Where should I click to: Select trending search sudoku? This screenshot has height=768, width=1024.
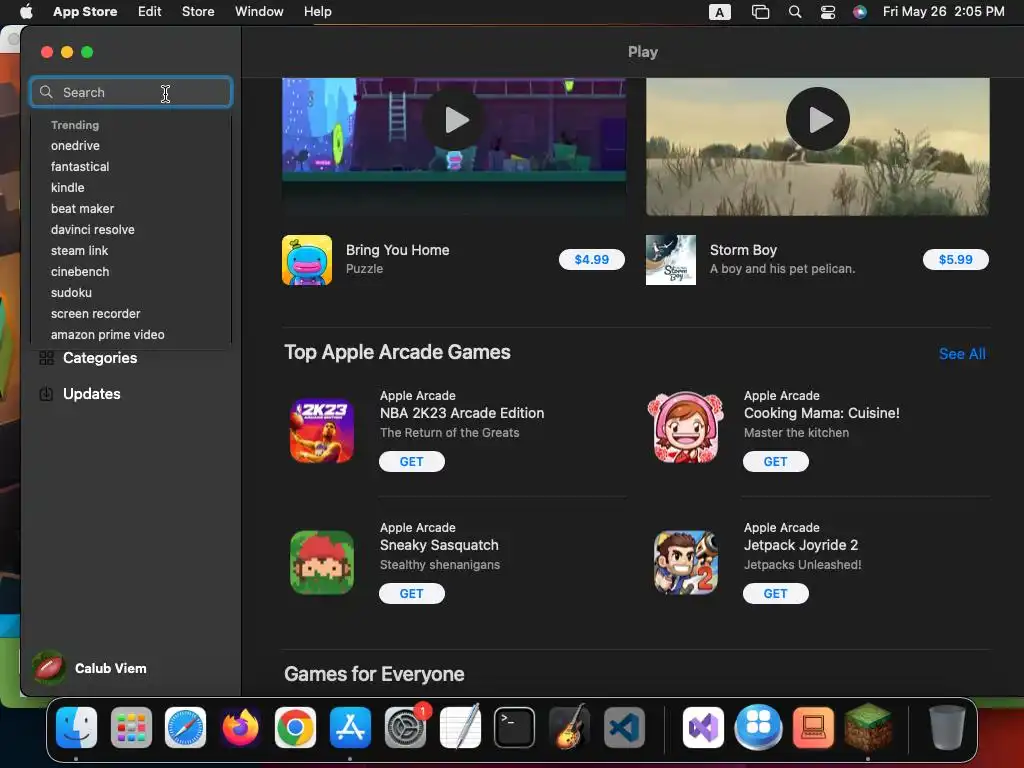click(x=71, y=293)
